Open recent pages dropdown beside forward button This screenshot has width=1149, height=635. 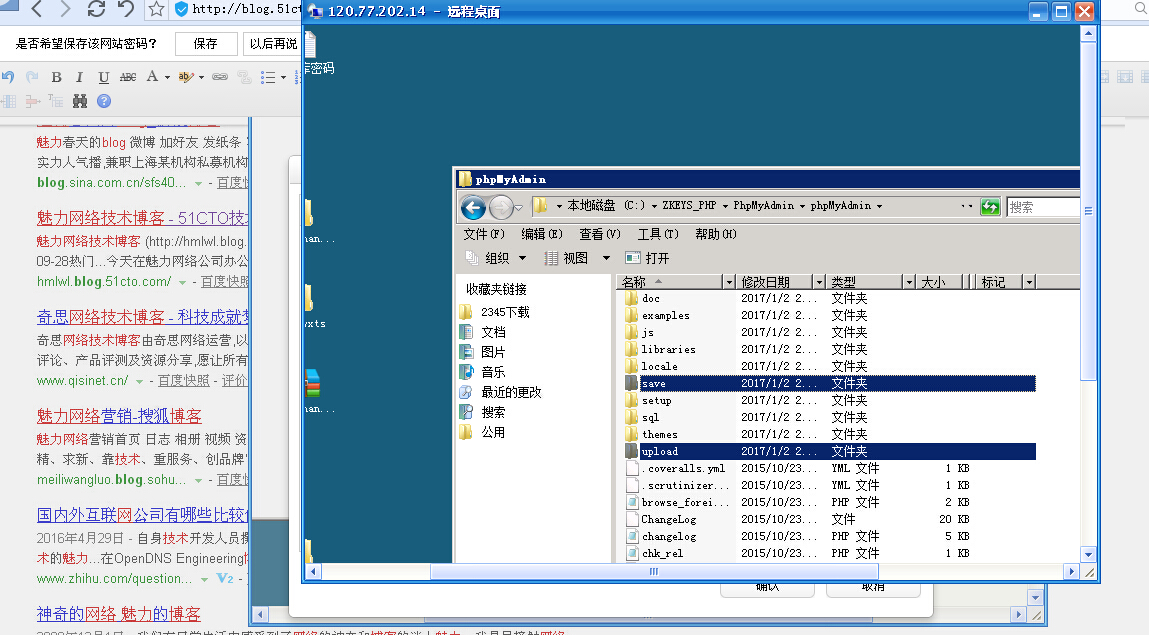[518, 208]
